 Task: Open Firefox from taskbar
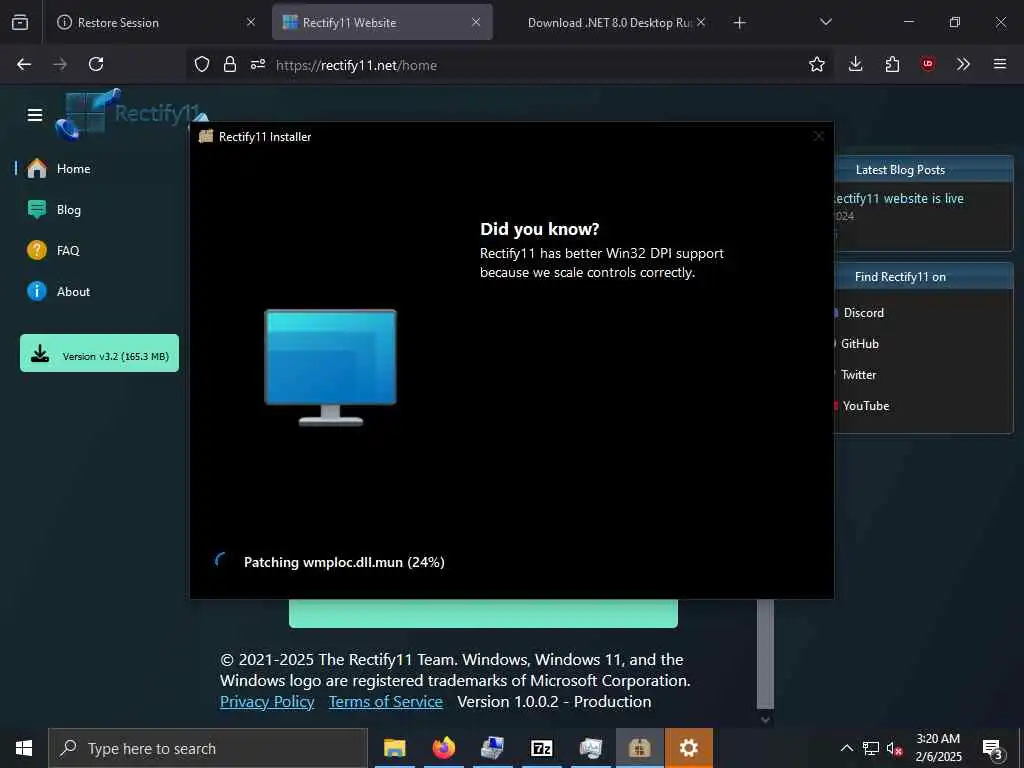[x=443, y=748]
